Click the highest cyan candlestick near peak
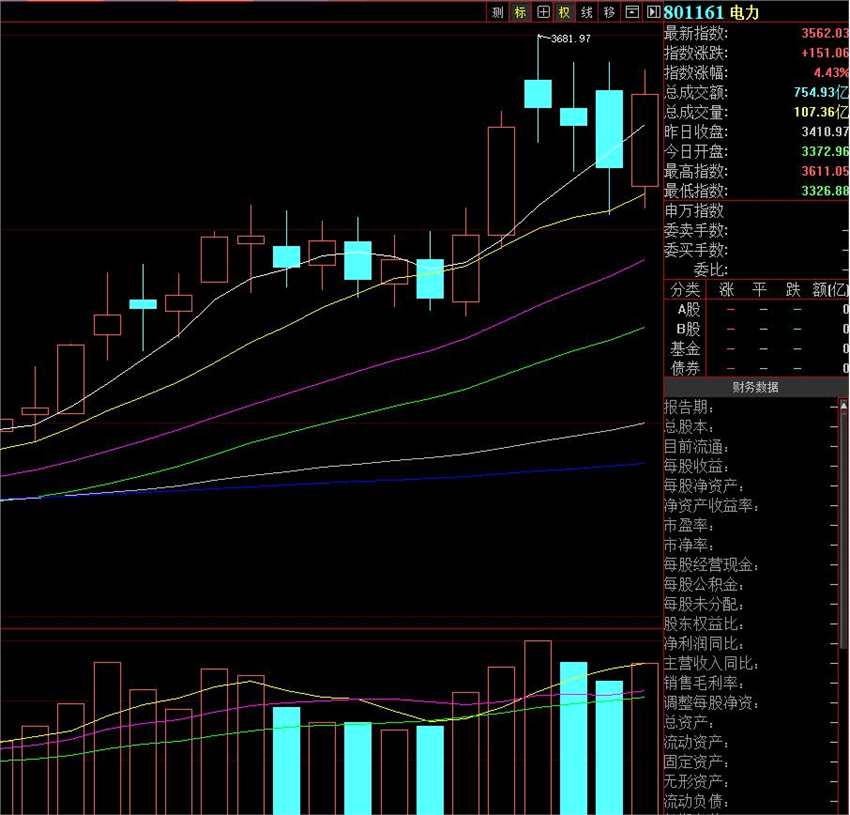Screen dimensions: 850x815 click(x=538, y=94)
